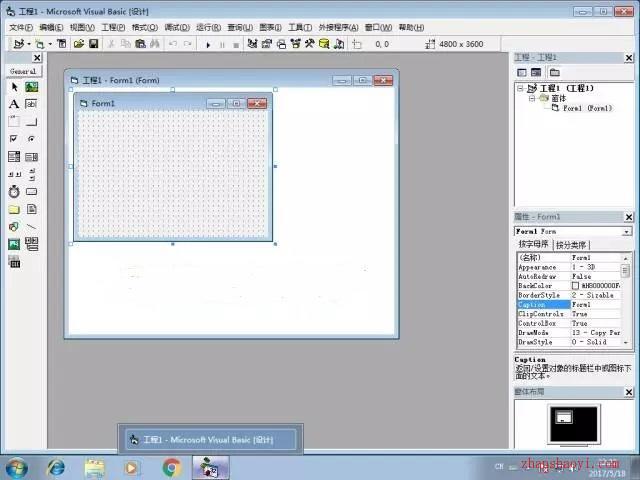This screenshot has height=480, width=640.
Task: Select the Image tool in the toolbox
Action: (x=14, y=244)
